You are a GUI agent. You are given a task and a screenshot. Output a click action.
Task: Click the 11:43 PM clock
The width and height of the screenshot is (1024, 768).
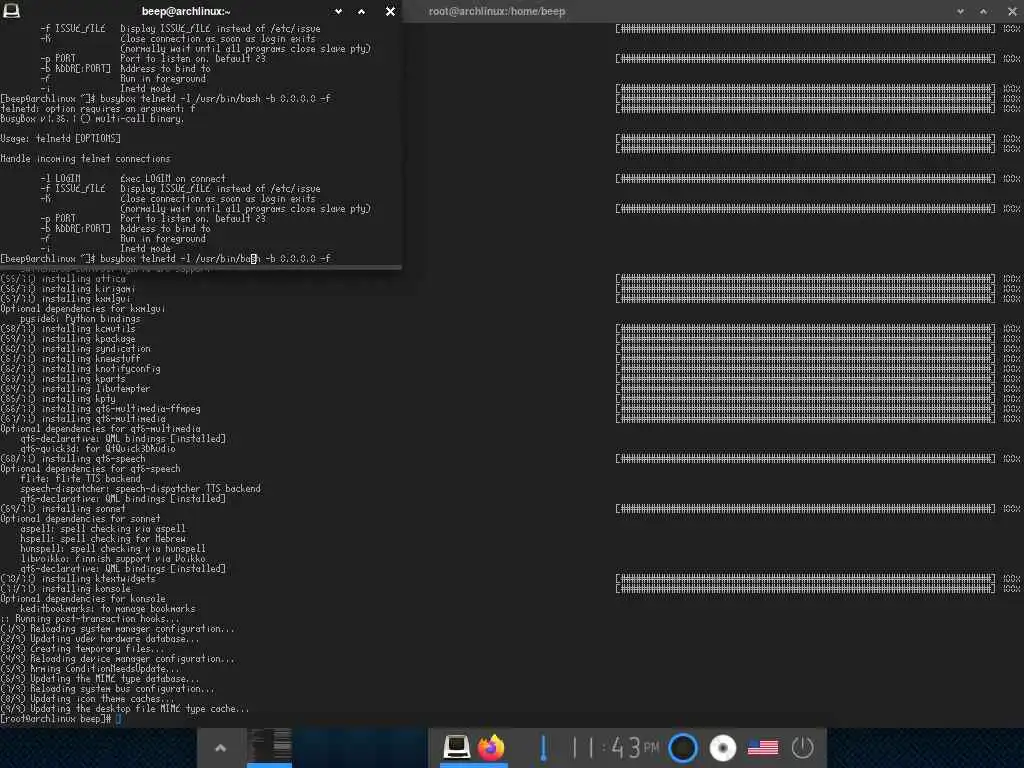pos(615,747)
